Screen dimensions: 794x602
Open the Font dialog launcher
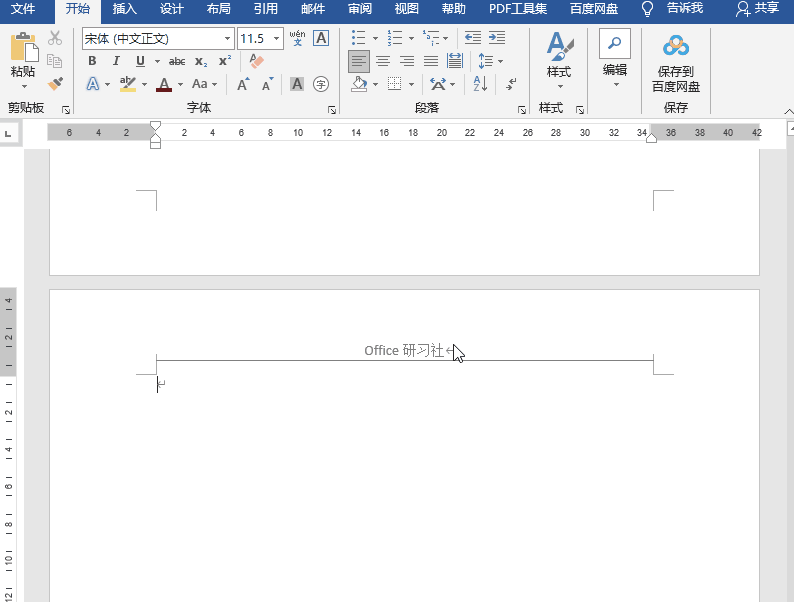(332, 109)
